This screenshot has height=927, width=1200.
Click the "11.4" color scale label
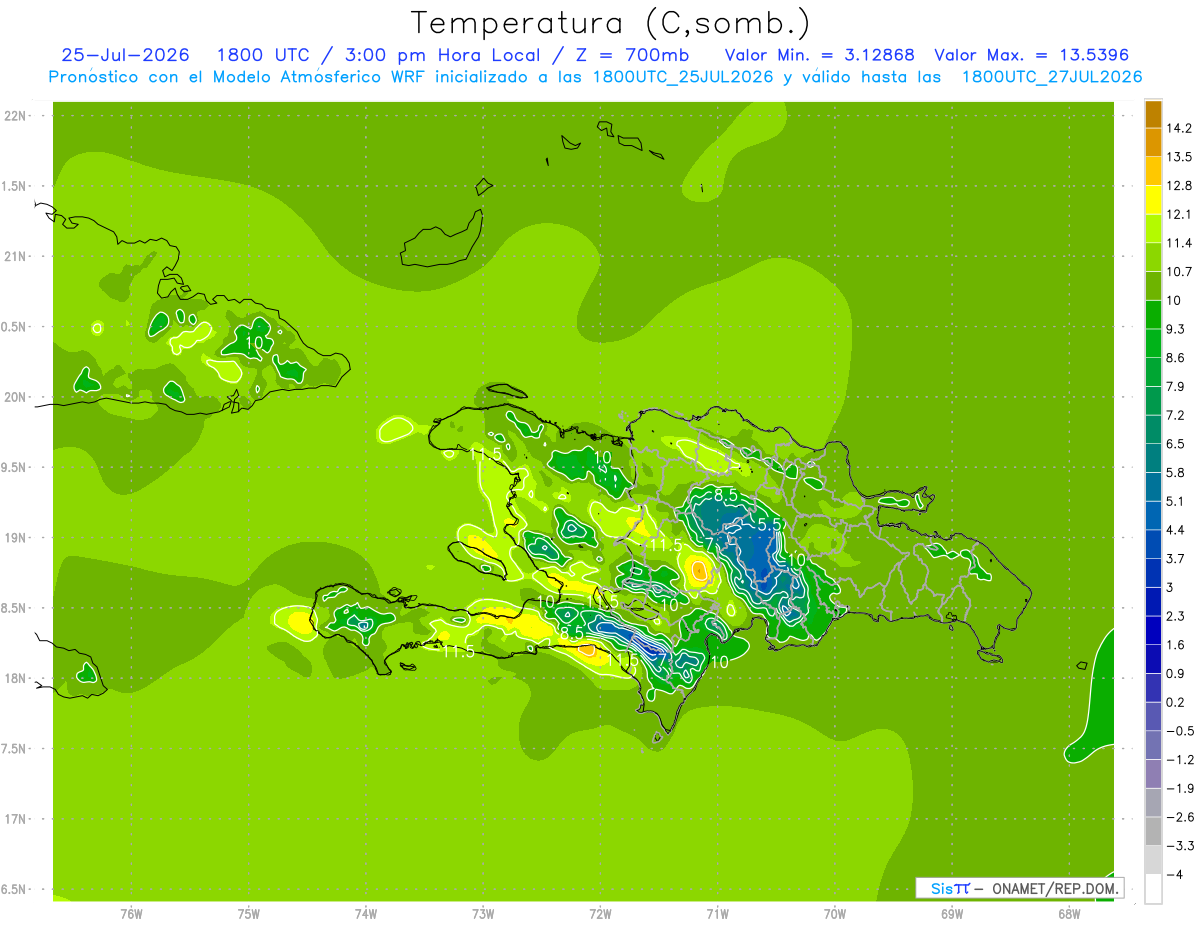[x=1179, y=243]
